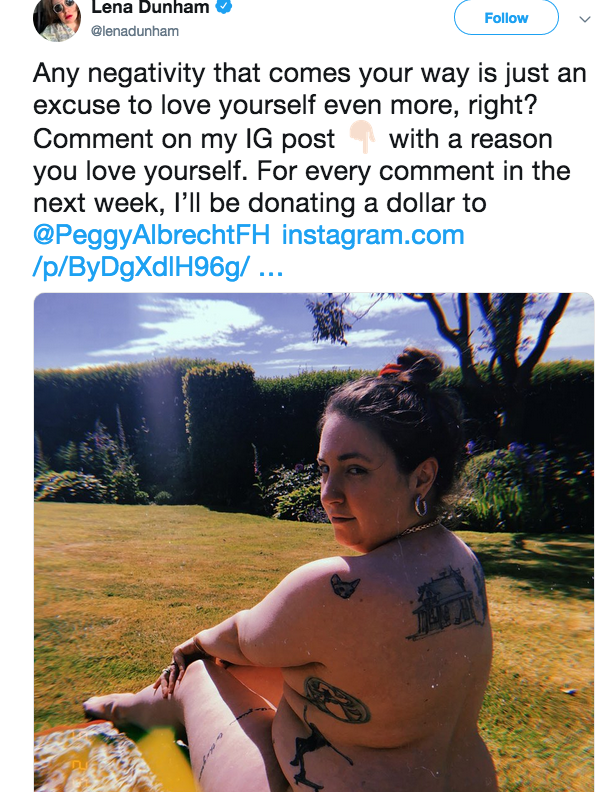Click the line "excuse to love yourself even more, right?"
Screen dimensions: 614x792
285,106
